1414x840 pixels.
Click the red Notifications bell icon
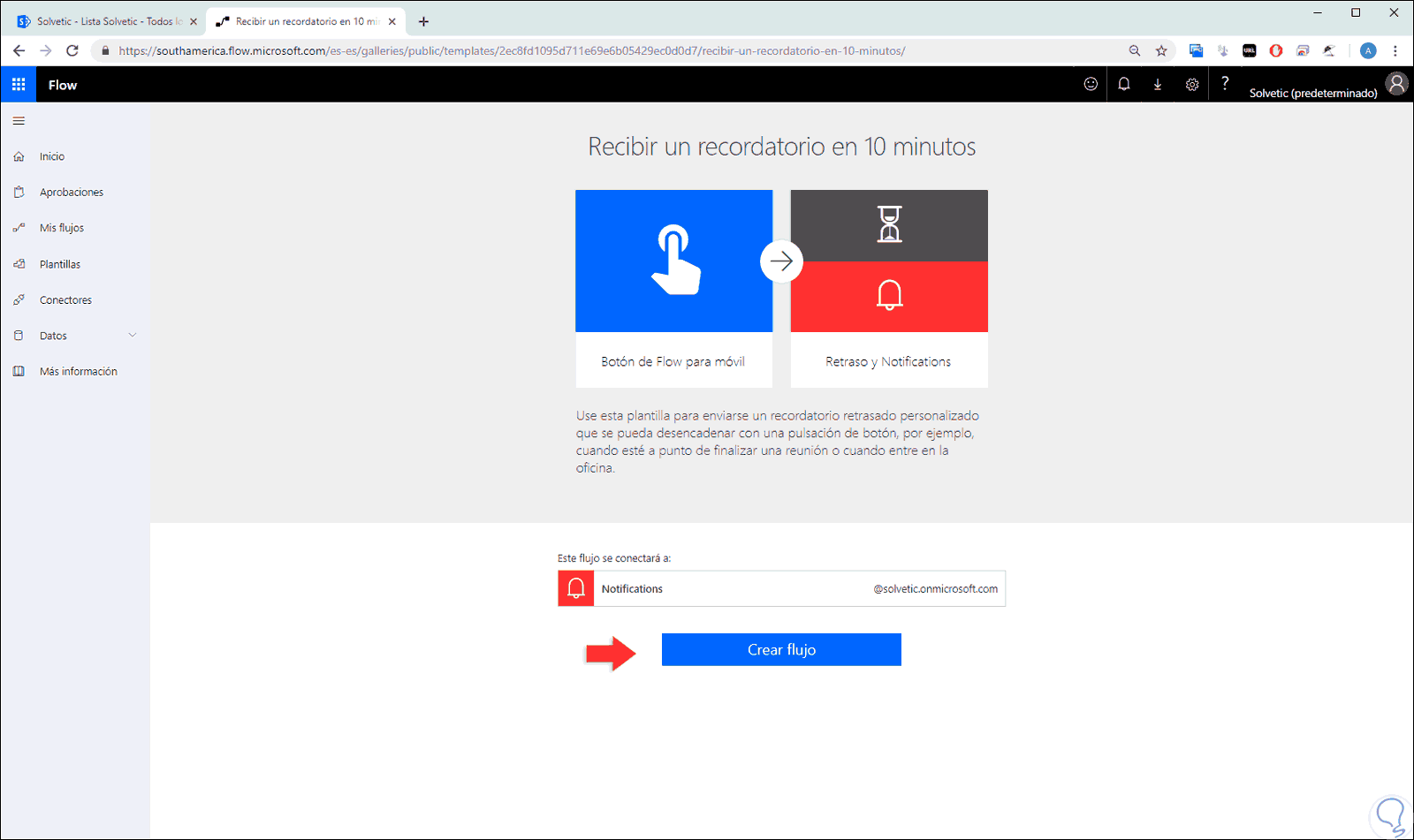pyautogui.click(x=575, y=588)
